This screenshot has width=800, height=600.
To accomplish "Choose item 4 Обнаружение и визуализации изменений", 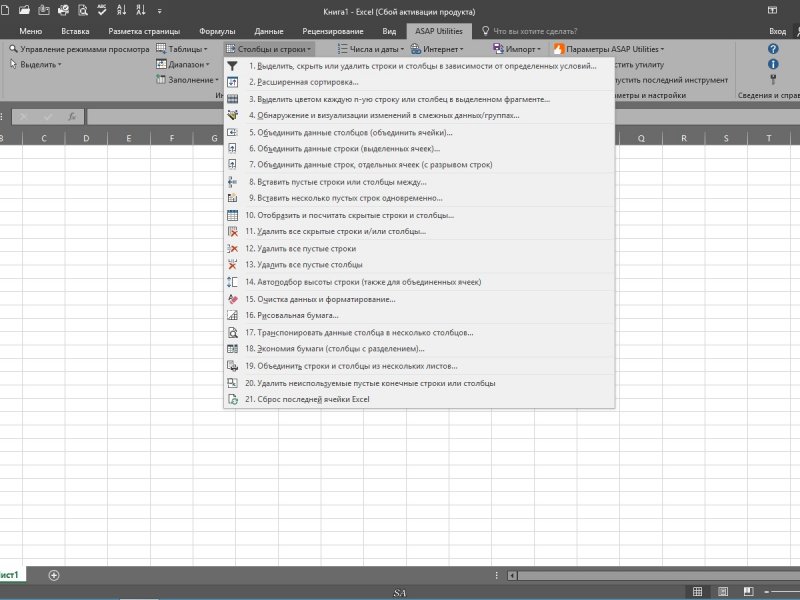I will pyautogui.click(x=419, y=116).
